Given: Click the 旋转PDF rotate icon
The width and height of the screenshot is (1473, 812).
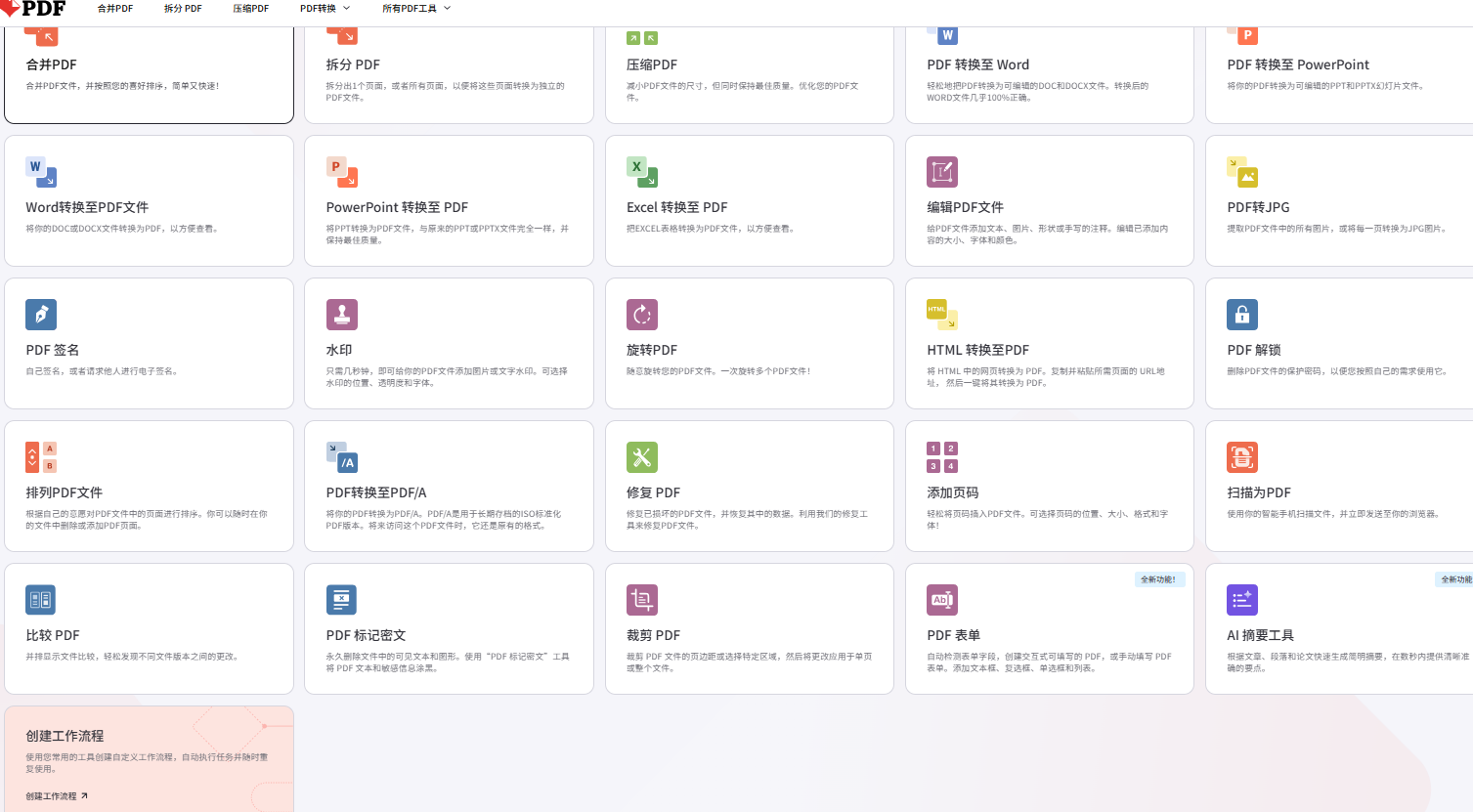Looking at the screenshot, I should point(642,315).
